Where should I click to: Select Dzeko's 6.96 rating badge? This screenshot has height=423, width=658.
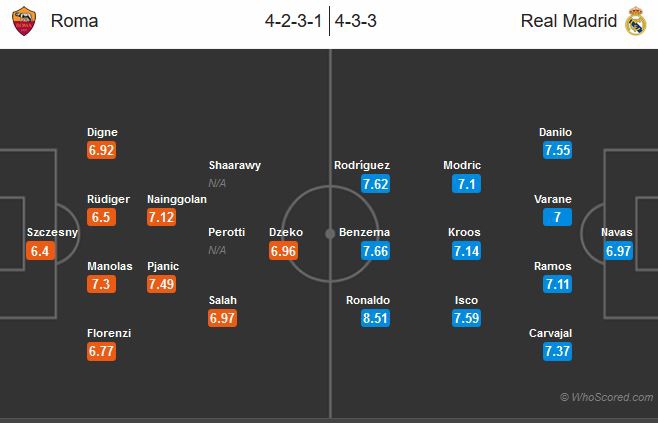point(284,251)
